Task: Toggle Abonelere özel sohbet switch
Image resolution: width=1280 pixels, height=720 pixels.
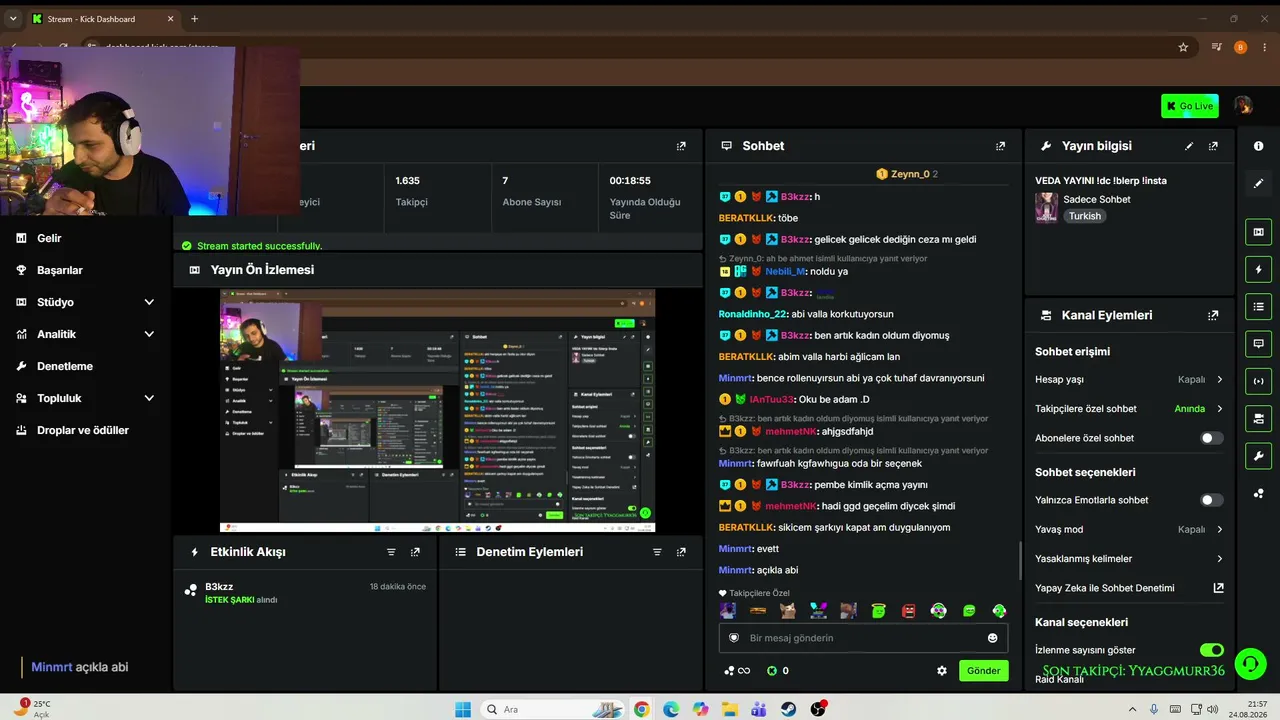Action: [1211, 438]
